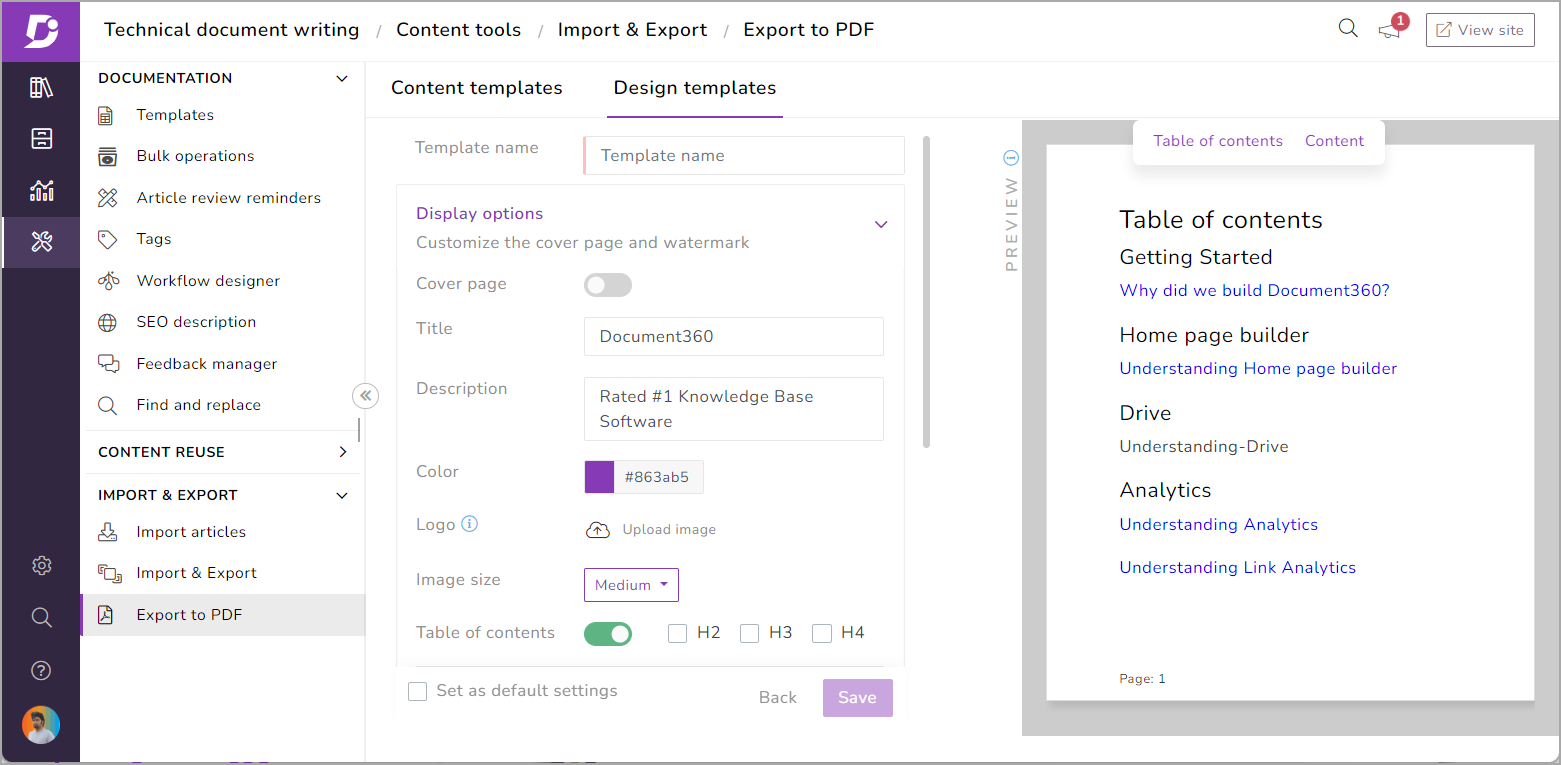
Task: Open the Settings gear icon in left rail
Action: point(41,565)
